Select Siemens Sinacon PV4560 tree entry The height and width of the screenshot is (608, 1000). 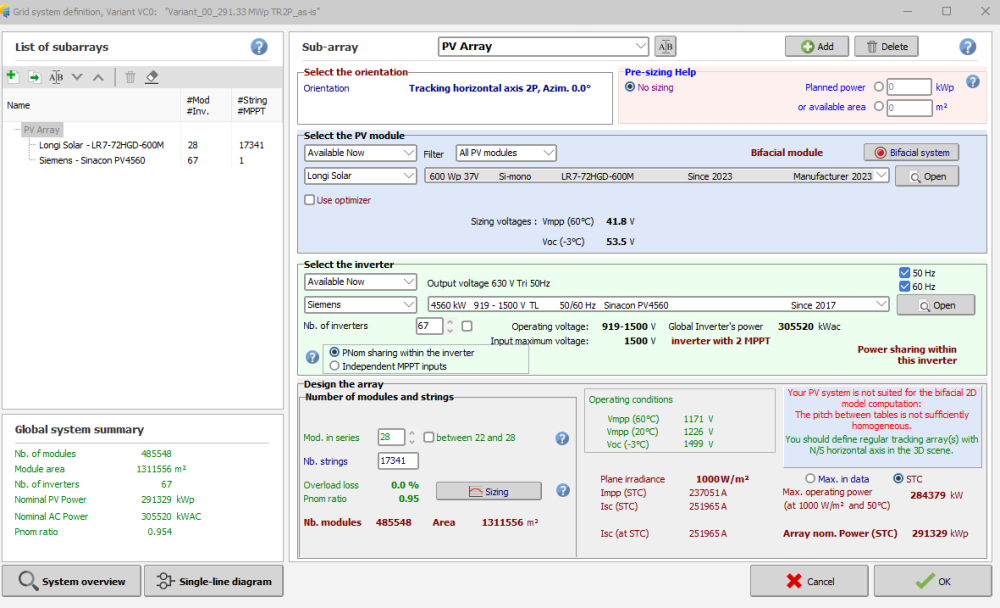[92, 160]
